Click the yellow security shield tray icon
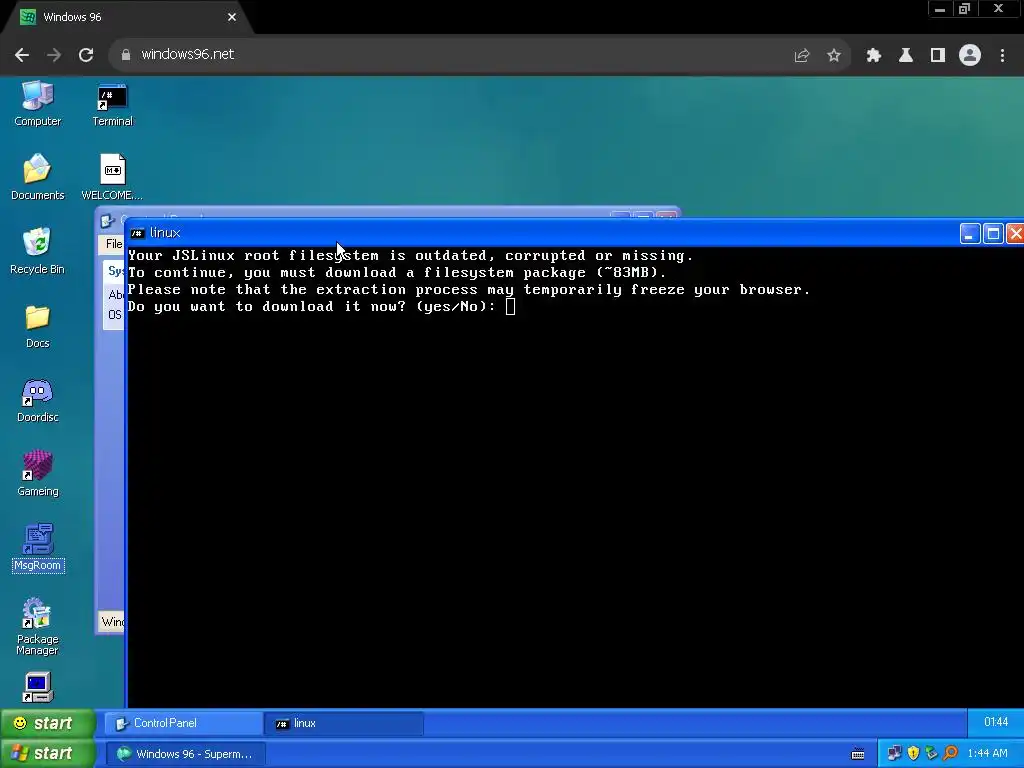The height and width of the screenshot is (768, 1024). click(913, 754)
